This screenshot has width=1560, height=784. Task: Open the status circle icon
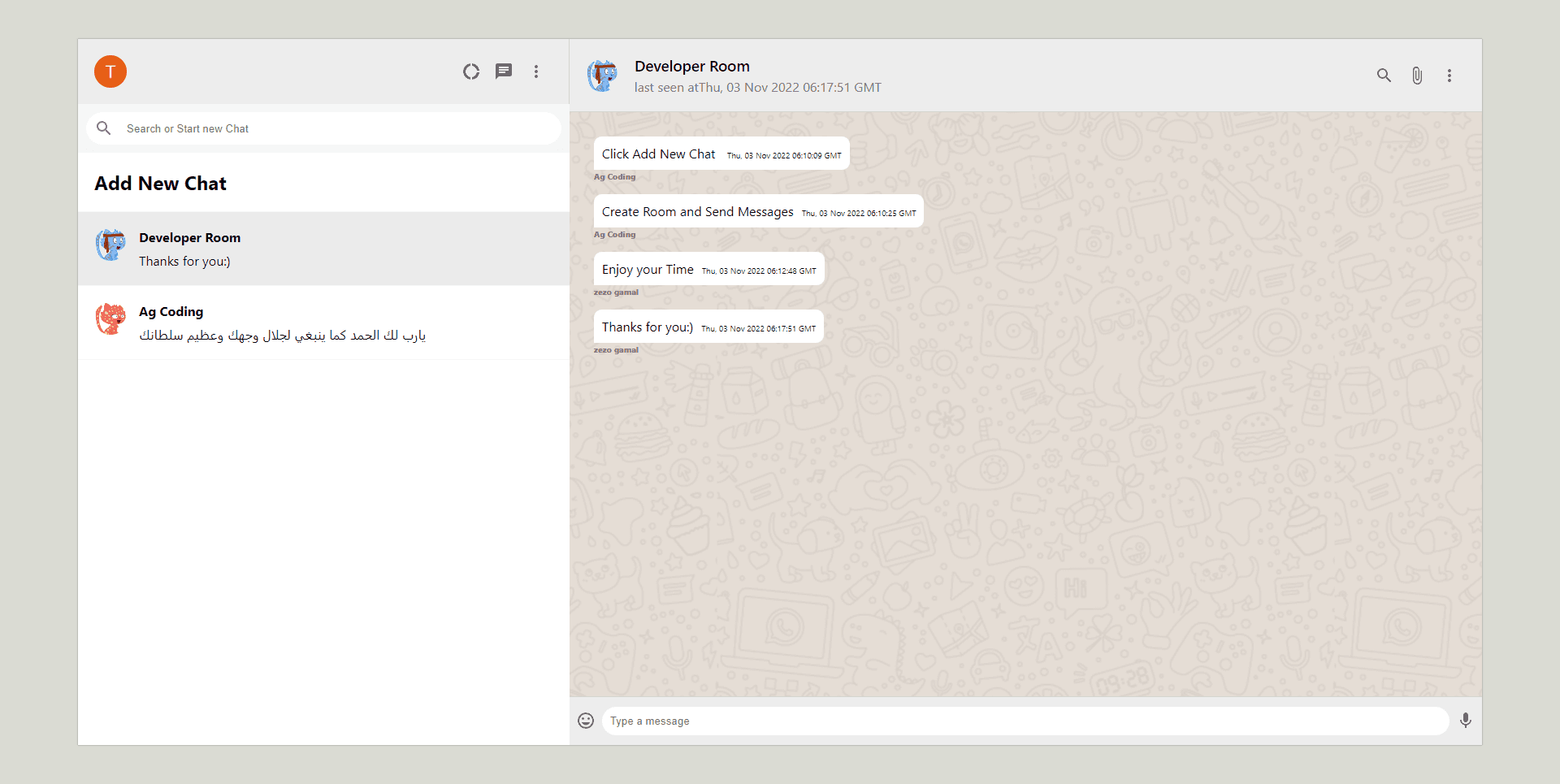click(471, 71)
